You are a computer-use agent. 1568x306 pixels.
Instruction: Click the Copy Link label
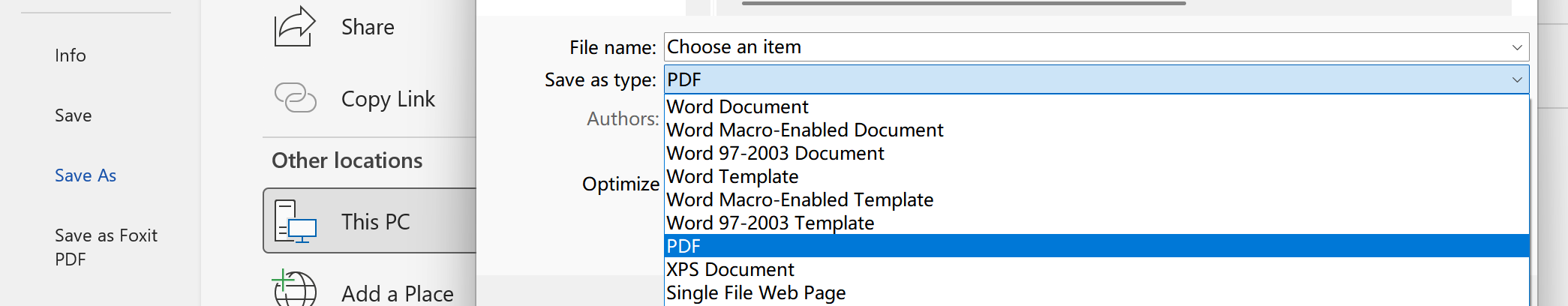click(388, 99)
